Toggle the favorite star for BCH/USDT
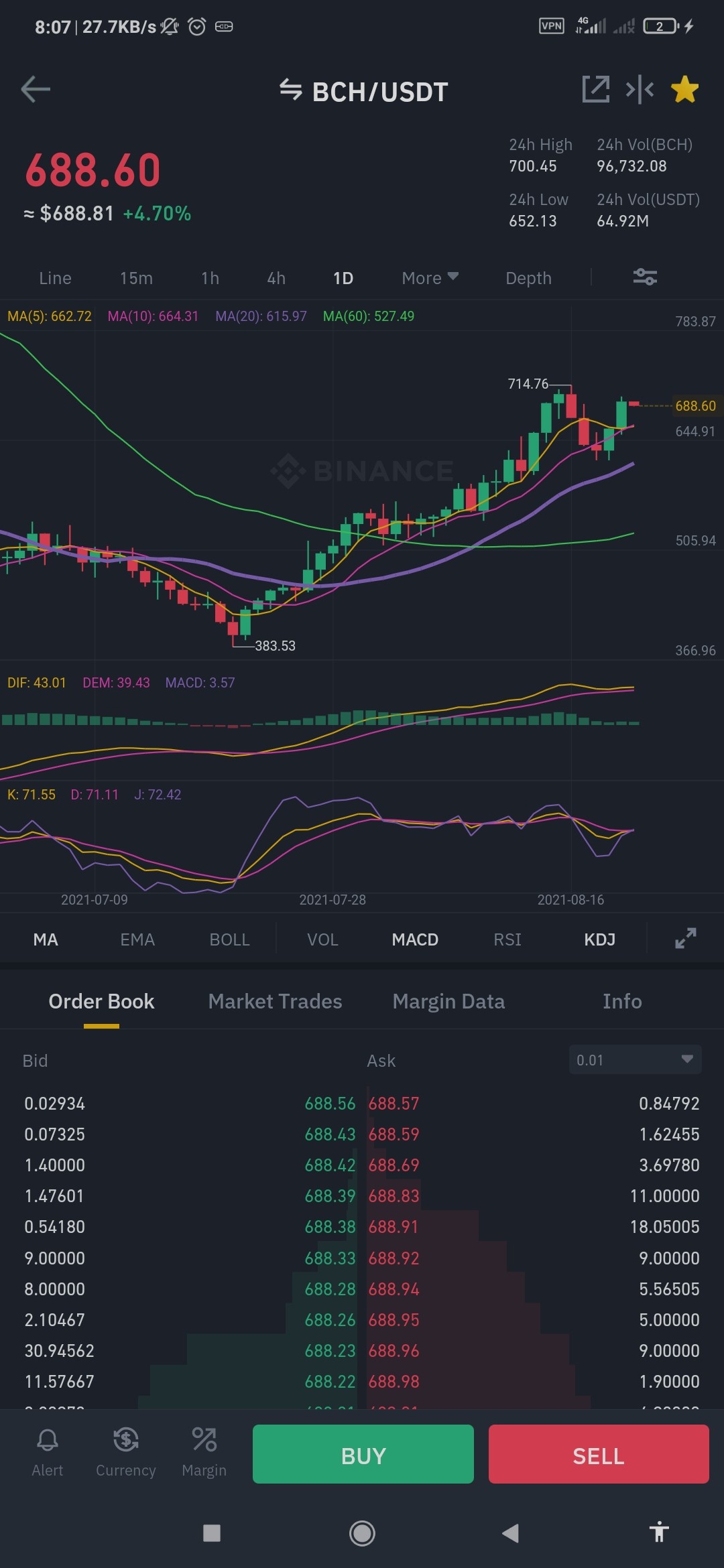Image resolution: width=724 pixels, height=1568 pixels. click(x=684, y=89)
